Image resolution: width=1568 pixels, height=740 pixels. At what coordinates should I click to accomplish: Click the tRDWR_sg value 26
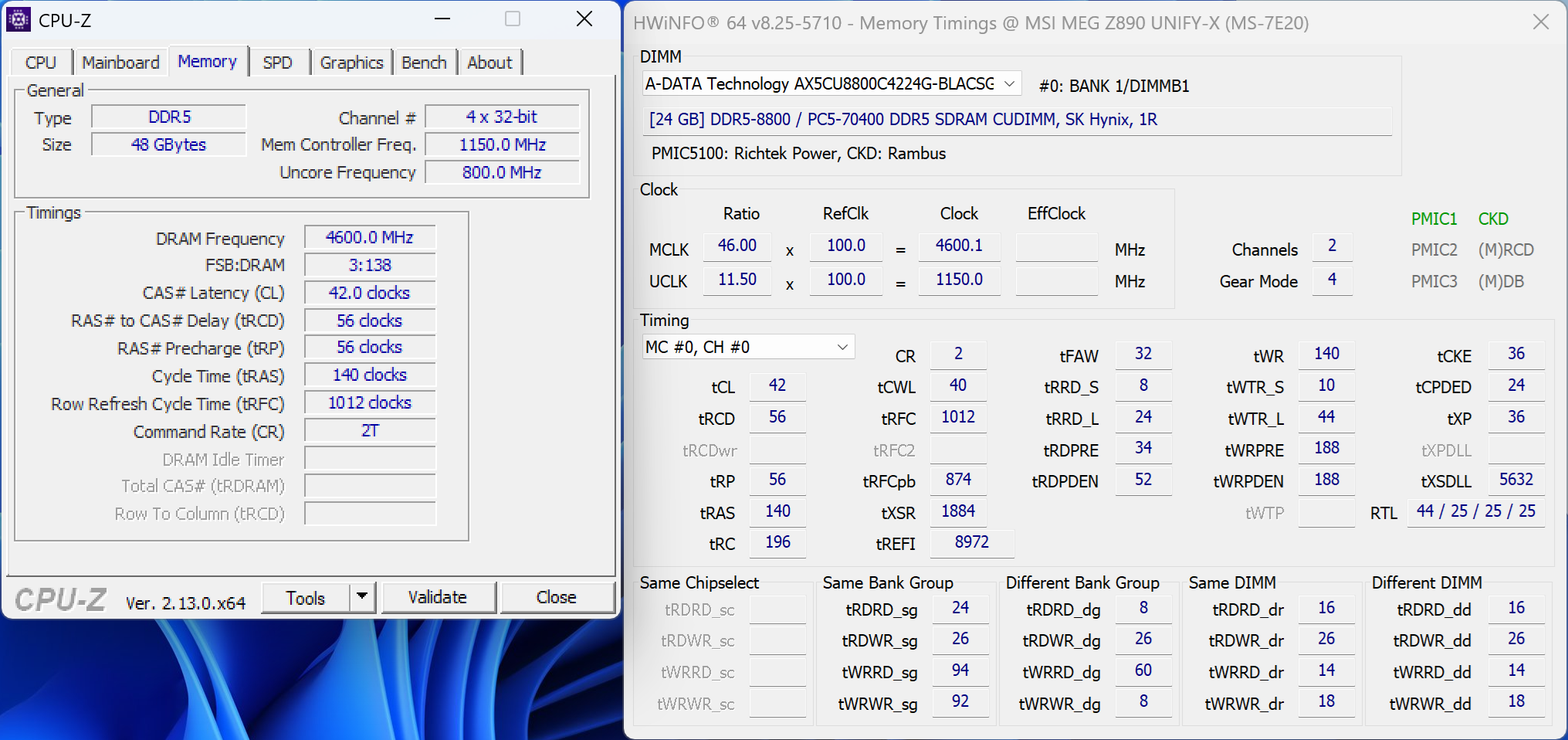pyautogui.click(x=960, y=639)
